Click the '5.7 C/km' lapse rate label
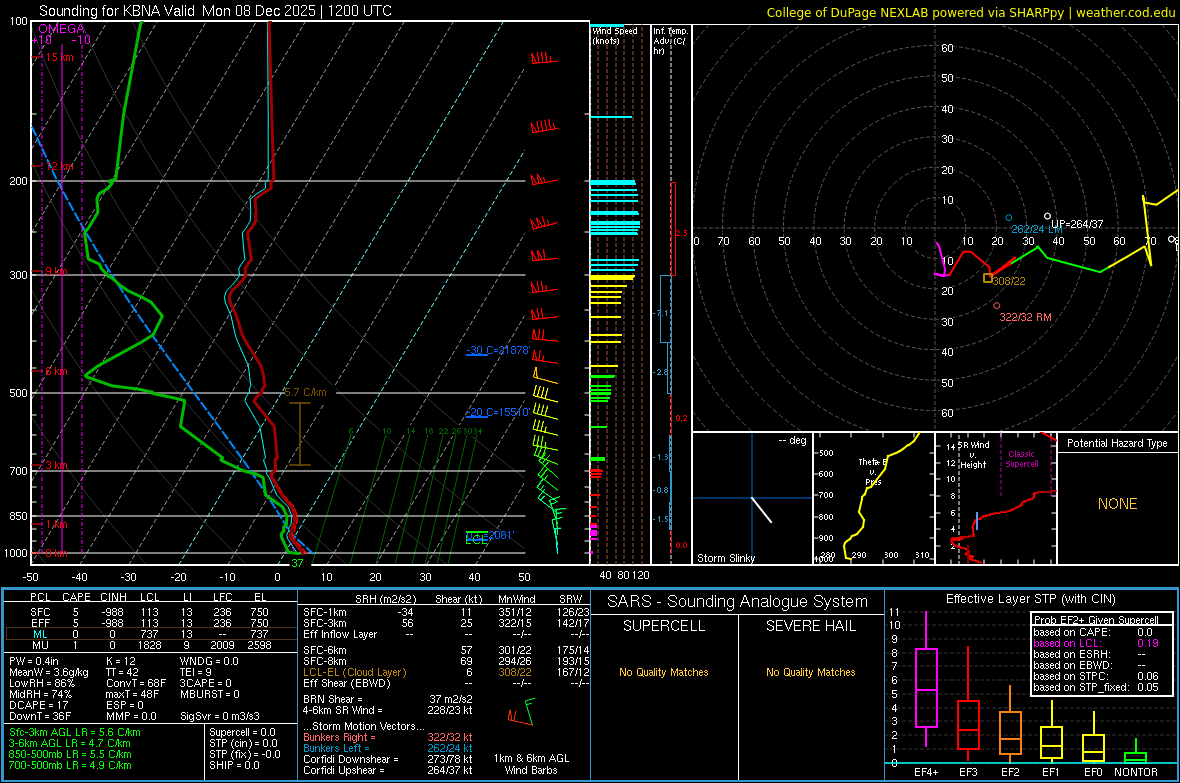This screenshot has height=783, width=1180. pyautogui.click(x=306, y=392)
